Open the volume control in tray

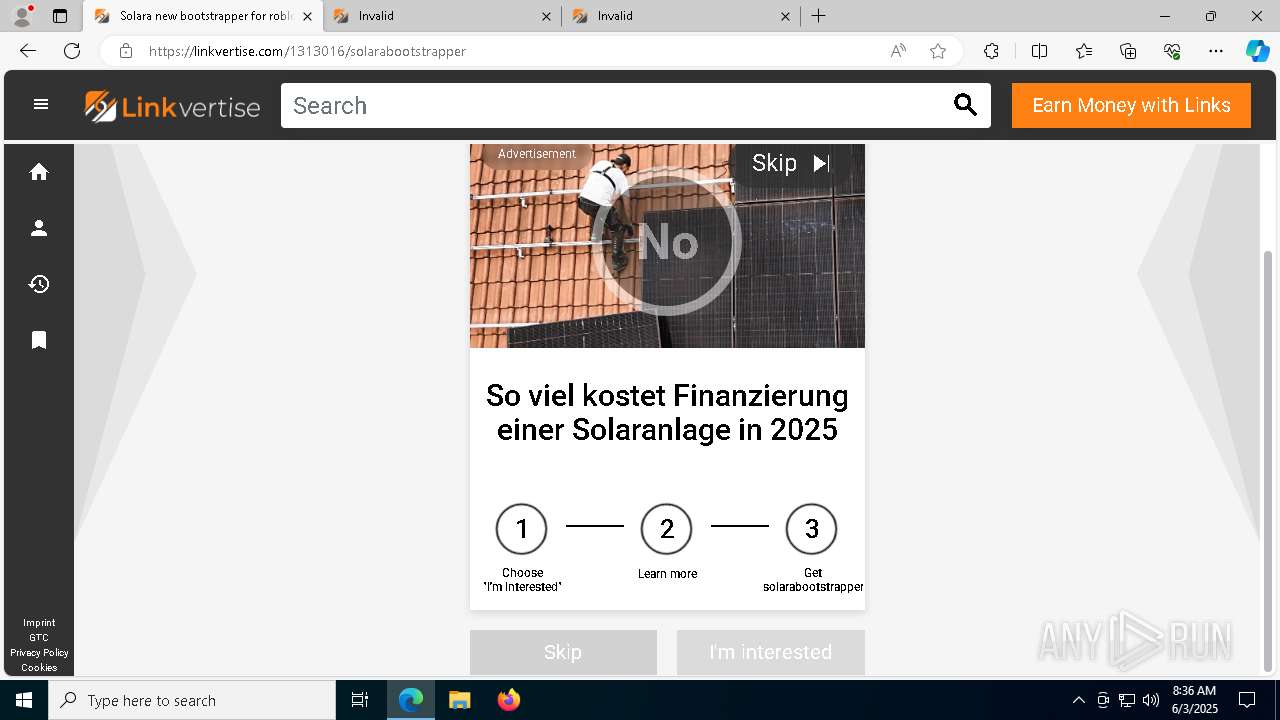[1151, 700]
